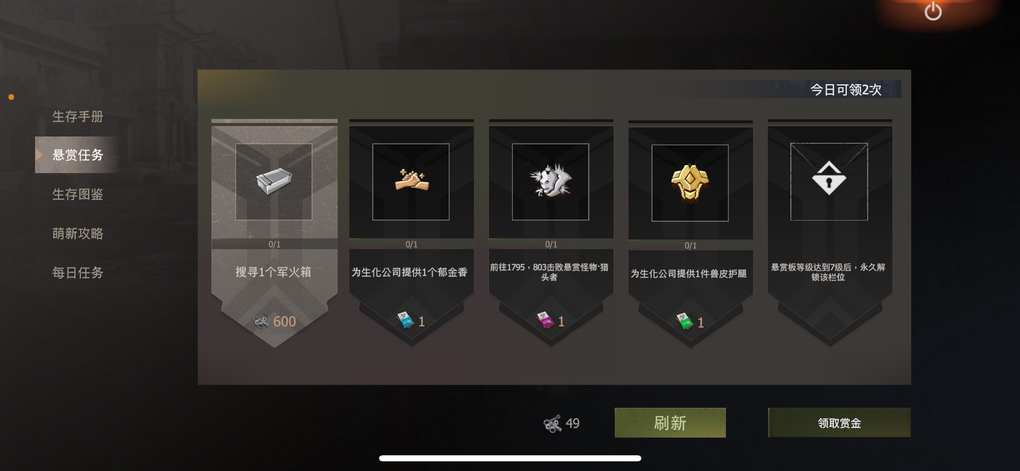
Task: Tap the blue reward ticket icon
Action: (405, 320)
